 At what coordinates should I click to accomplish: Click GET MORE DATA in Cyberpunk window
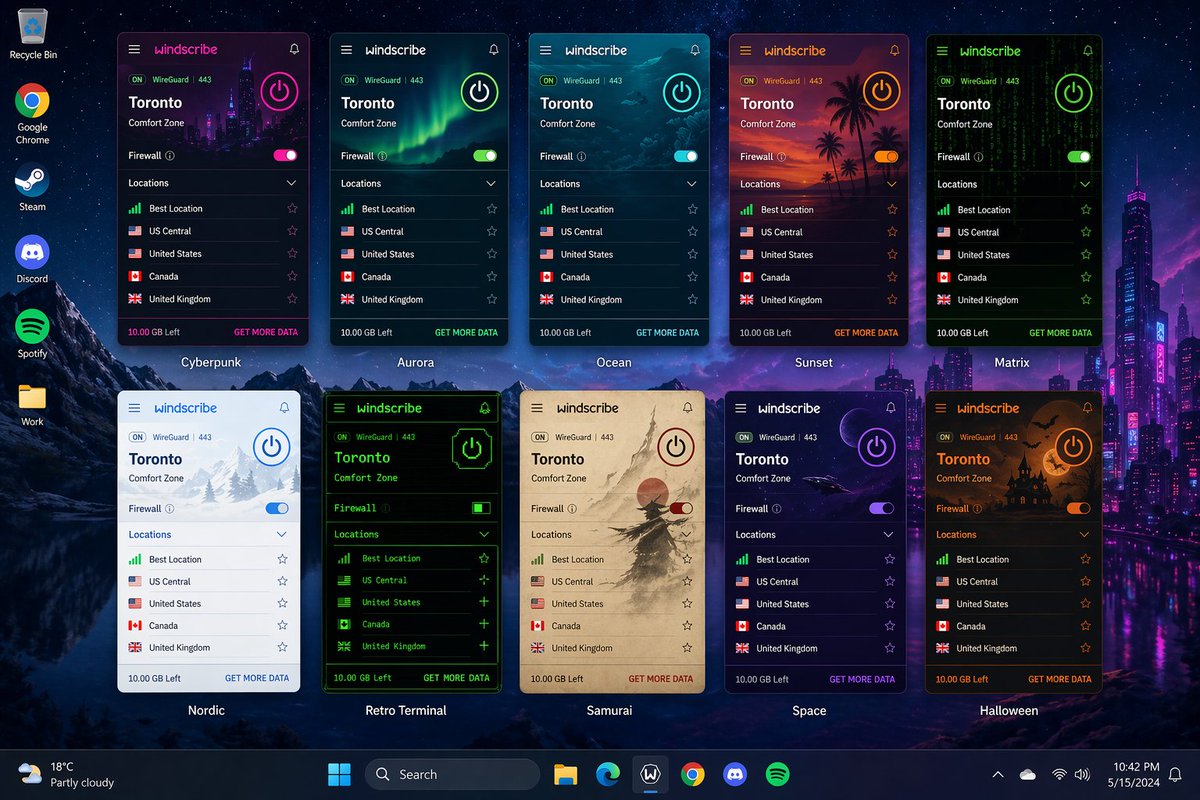coord(266,331)
